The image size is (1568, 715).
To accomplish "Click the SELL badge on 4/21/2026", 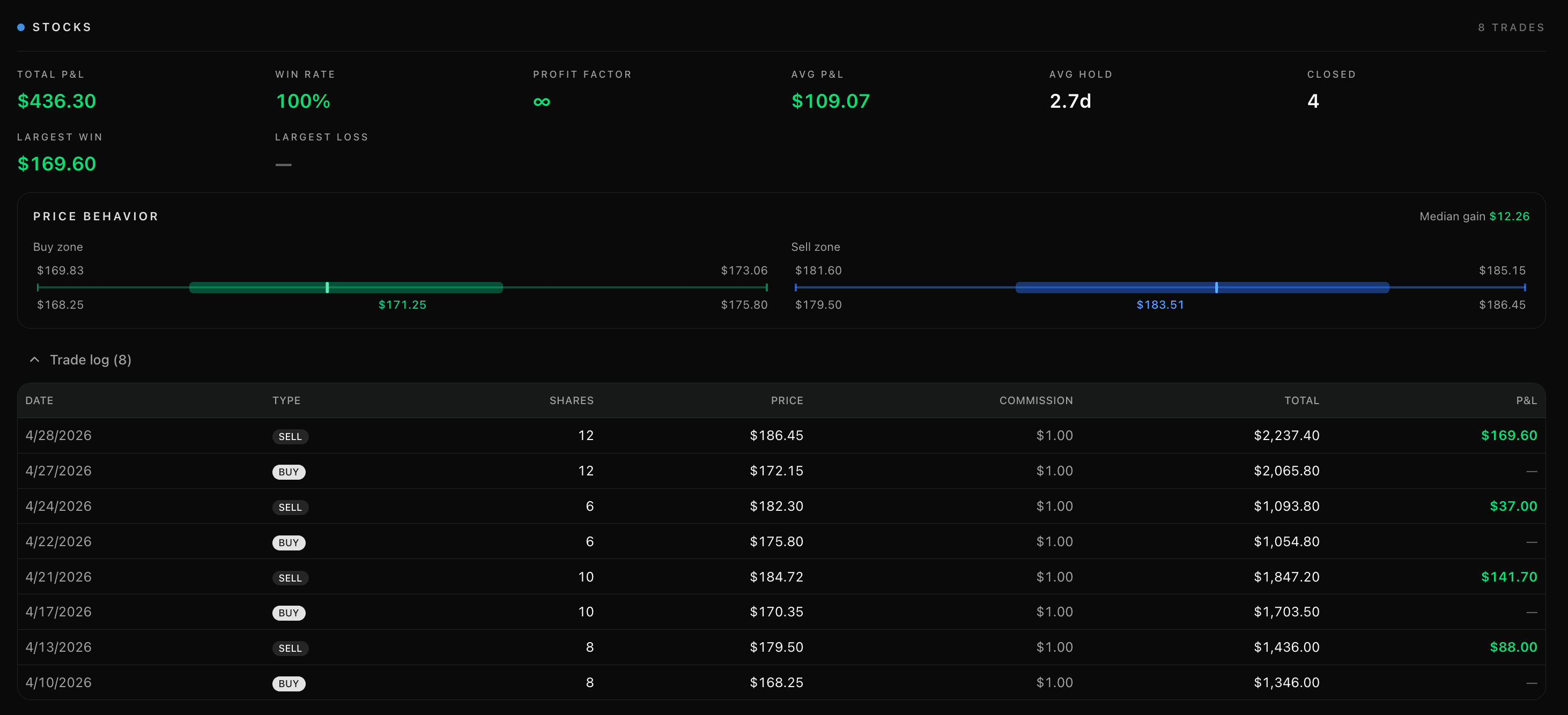I will coord(290,577).
